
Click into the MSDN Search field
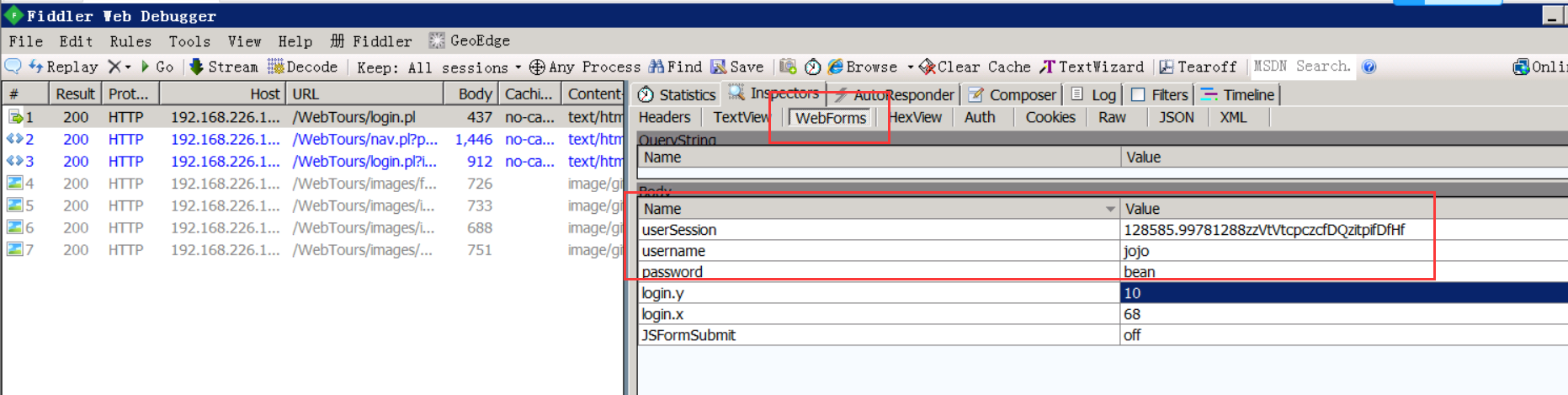click(x=1302, y=67)
